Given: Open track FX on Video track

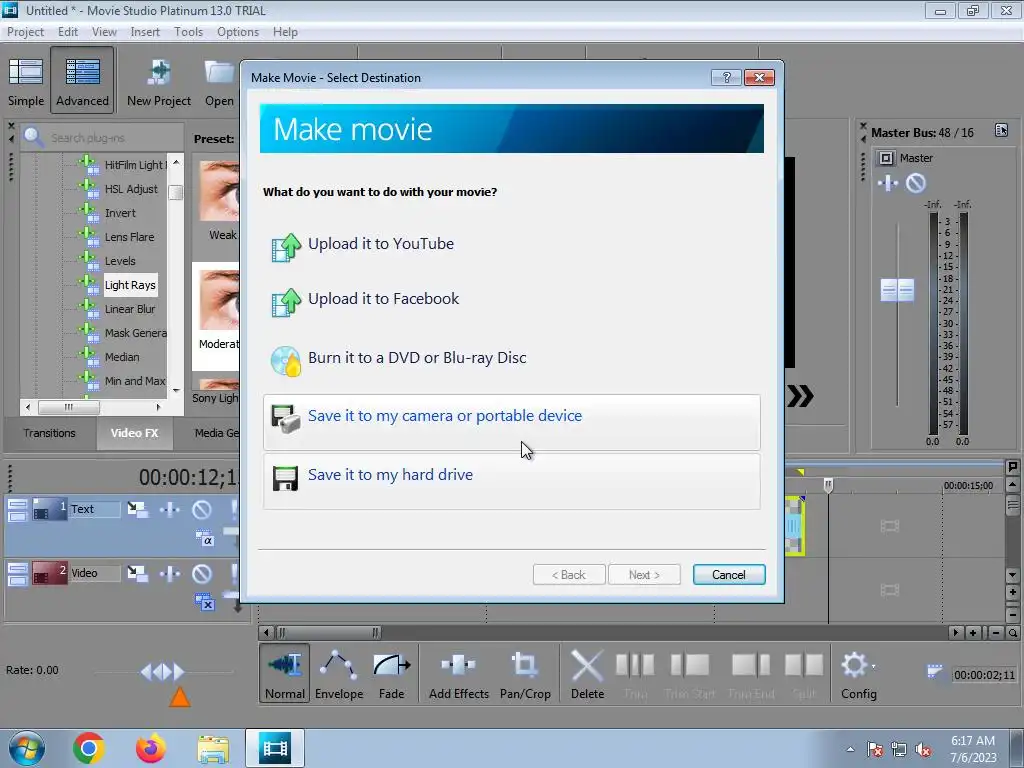Looking at the screenshot, I should [x=170, y=574].
